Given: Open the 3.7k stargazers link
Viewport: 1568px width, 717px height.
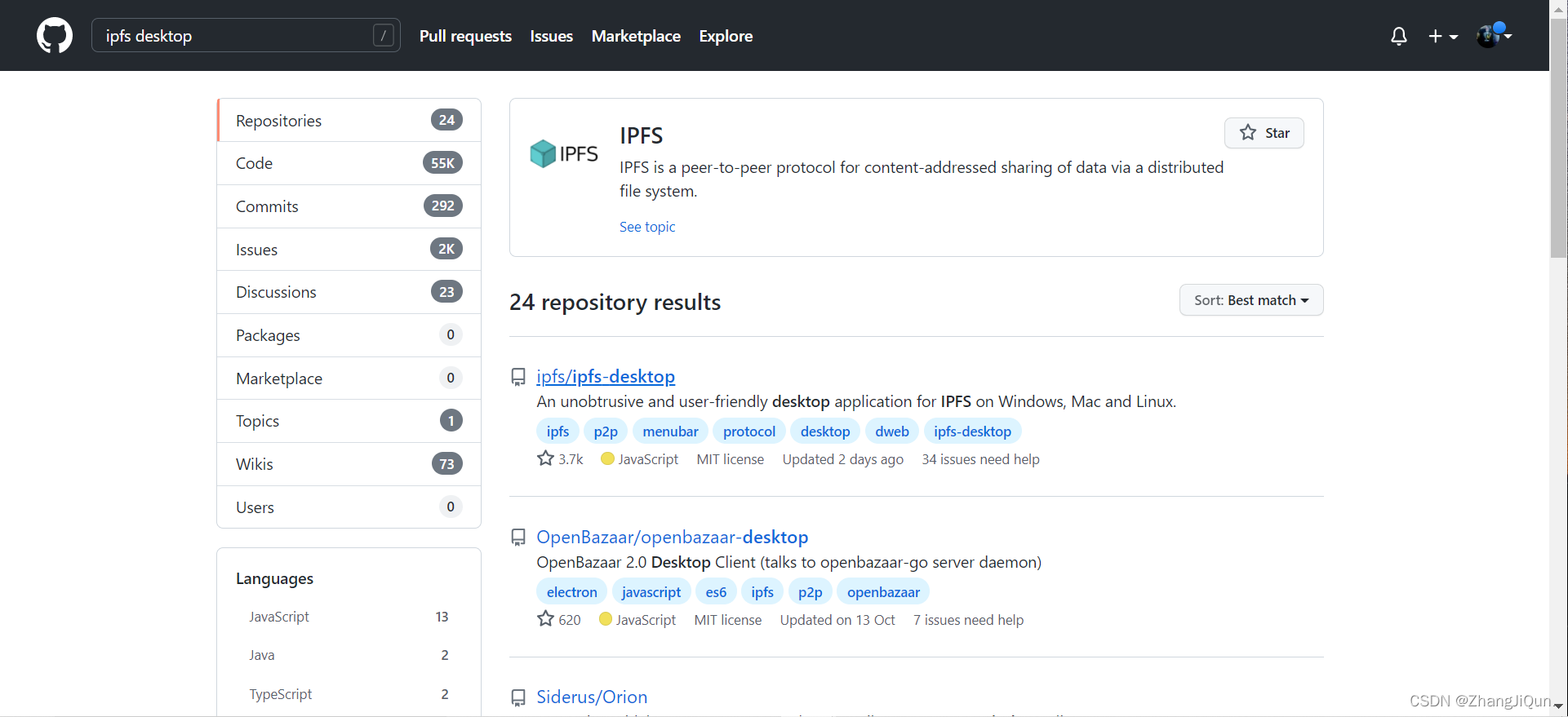Looking at the screenshot, I should coord(561,459).
